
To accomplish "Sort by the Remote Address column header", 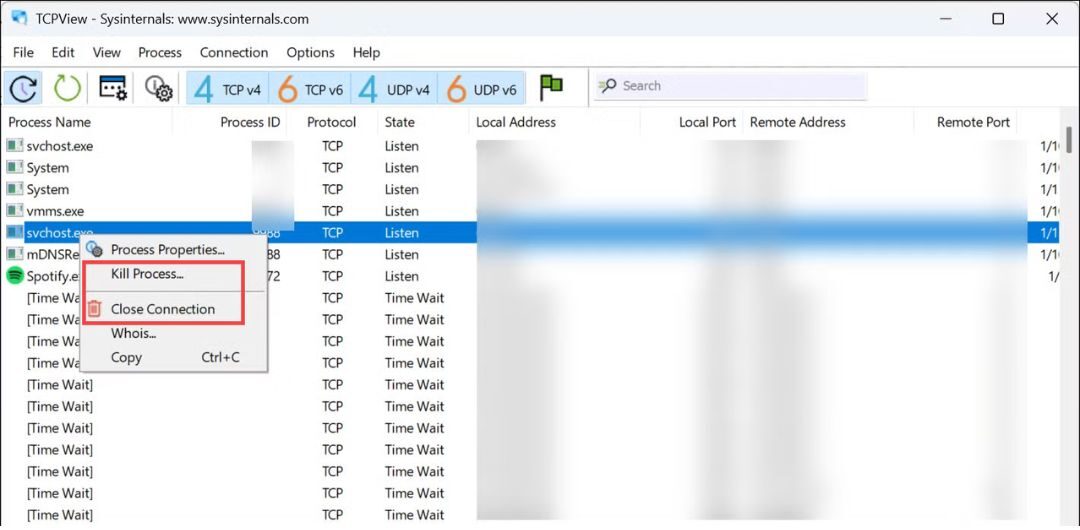I will [798, 122].
